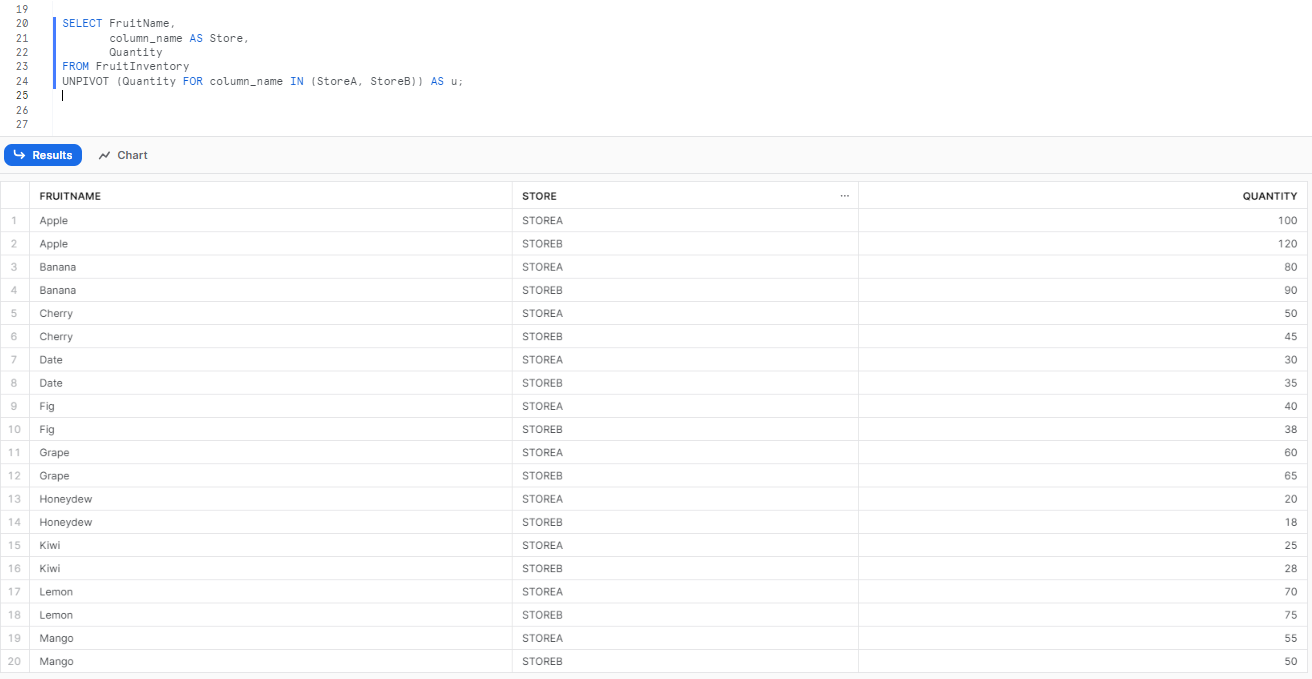Screen dimensions: 1312x679
Task: Click the Results button
Action: [43, 154]
